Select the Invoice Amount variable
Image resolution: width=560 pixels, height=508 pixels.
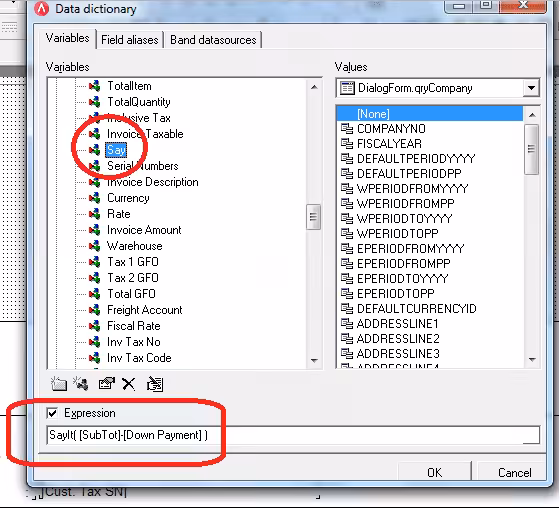[x=144, y=230]
